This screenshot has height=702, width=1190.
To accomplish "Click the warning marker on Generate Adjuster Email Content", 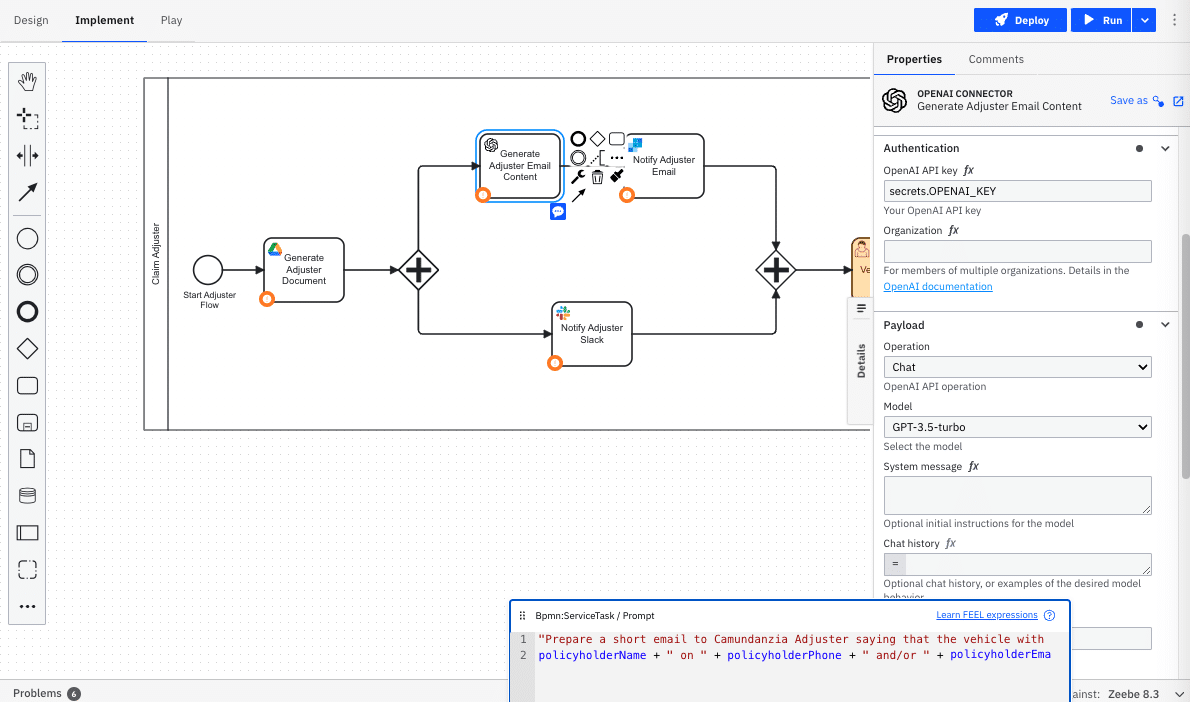I will (483, 195).
